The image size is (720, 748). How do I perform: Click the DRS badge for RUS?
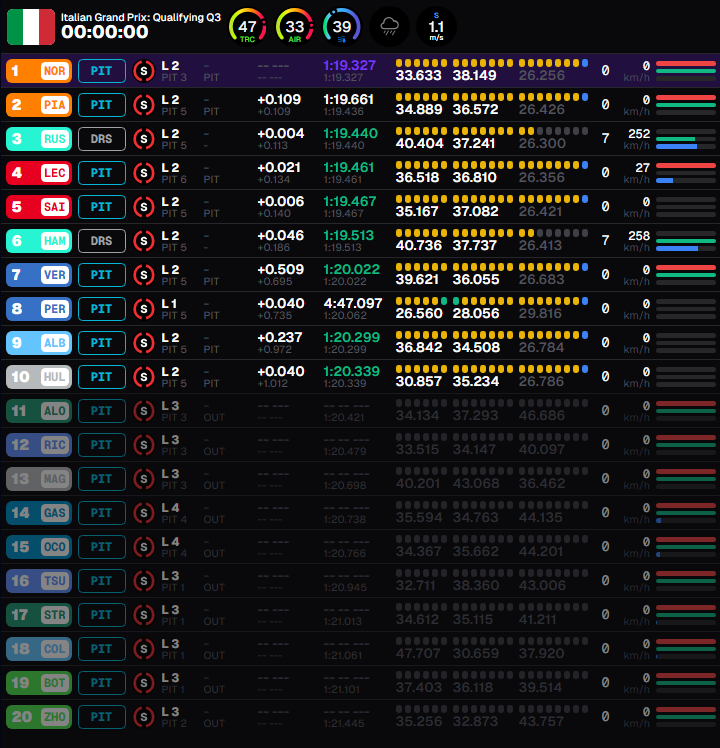[102, 139]
